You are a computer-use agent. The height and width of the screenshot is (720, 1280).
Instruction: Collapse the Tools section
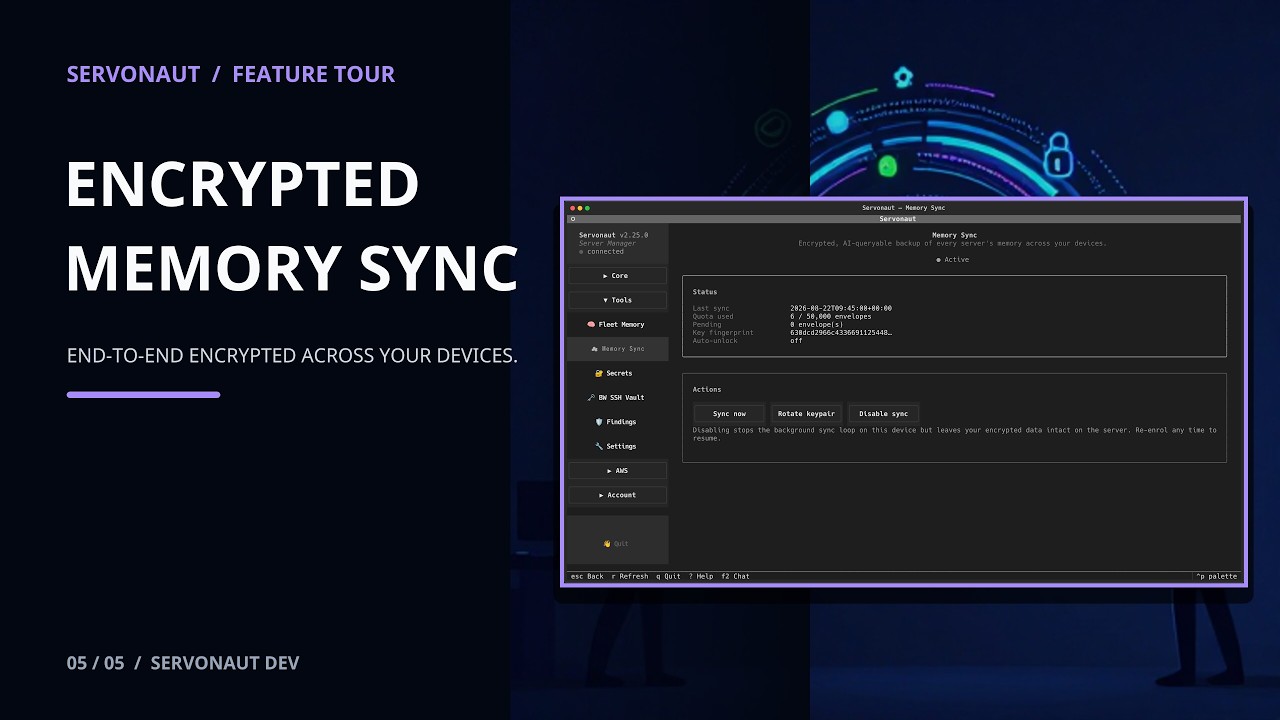point(617,300)
